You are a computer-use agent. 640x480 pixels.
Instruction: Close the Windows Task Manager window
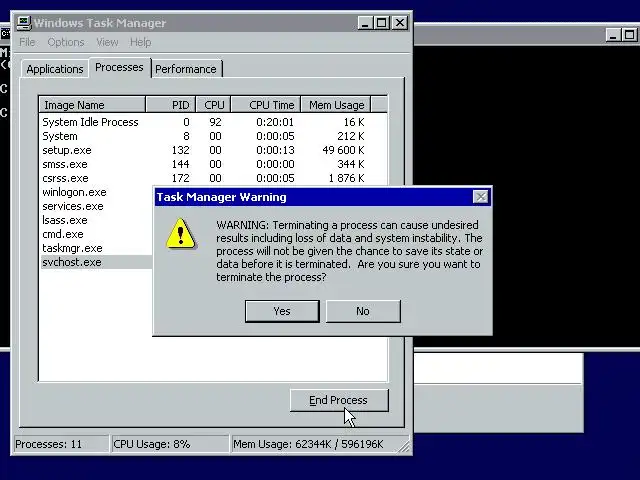pyautogui.click(x=400, y=23)
